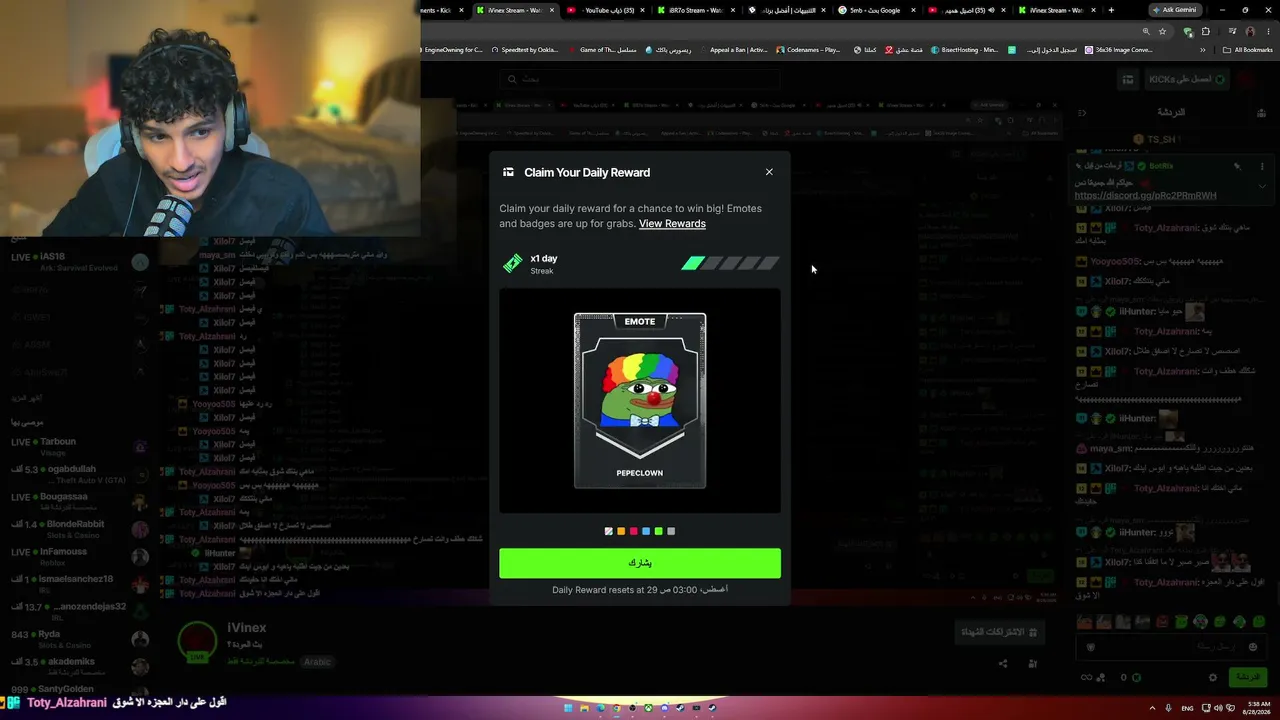Open the Xbox app from the taskbar
This screenshot has height=720, width=1280.
pyautogui.click(x=649, y=708)
